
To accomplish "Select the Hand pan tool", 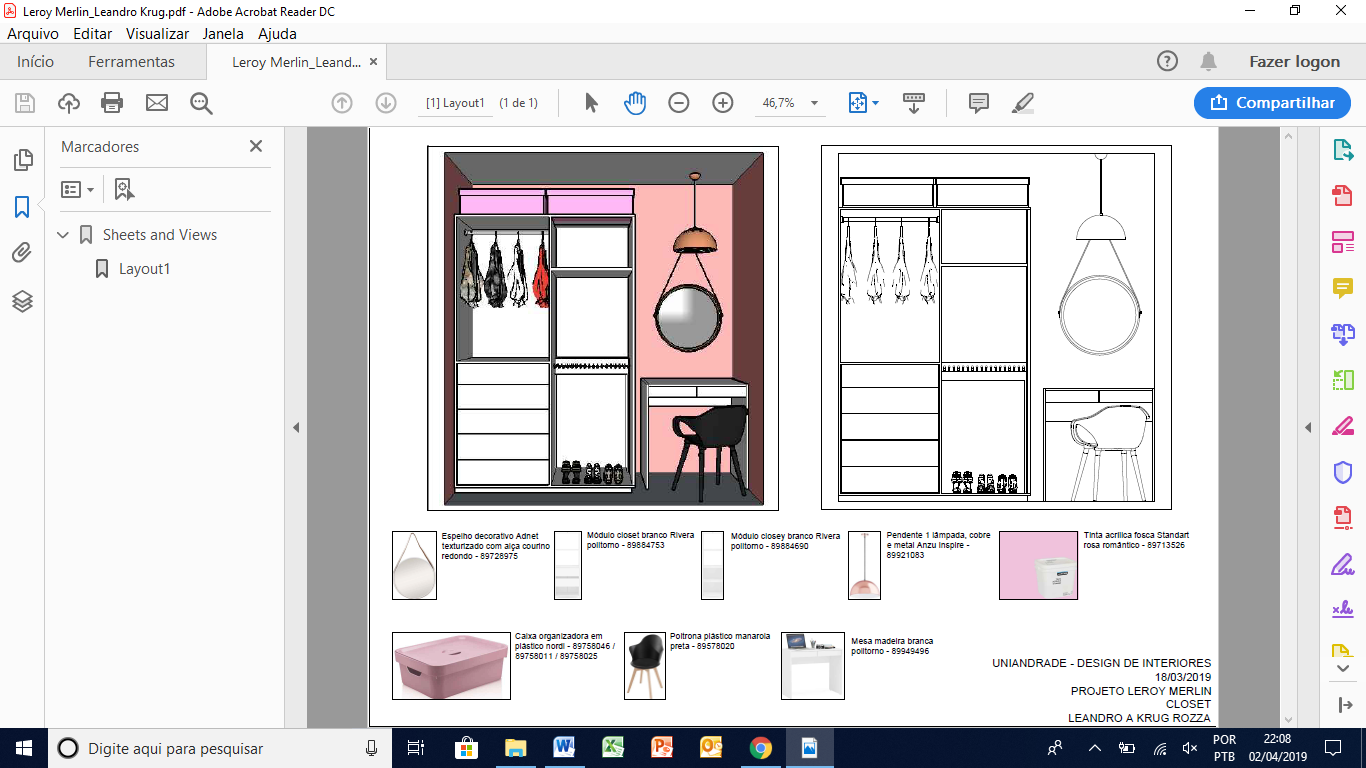I will pyautogui.click(x=635, y=103).
